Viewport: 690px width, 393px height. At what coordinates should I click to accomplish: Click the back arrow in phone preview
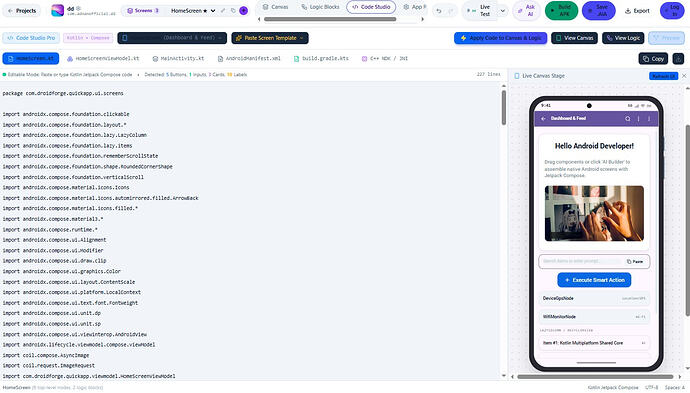[543, 118]
